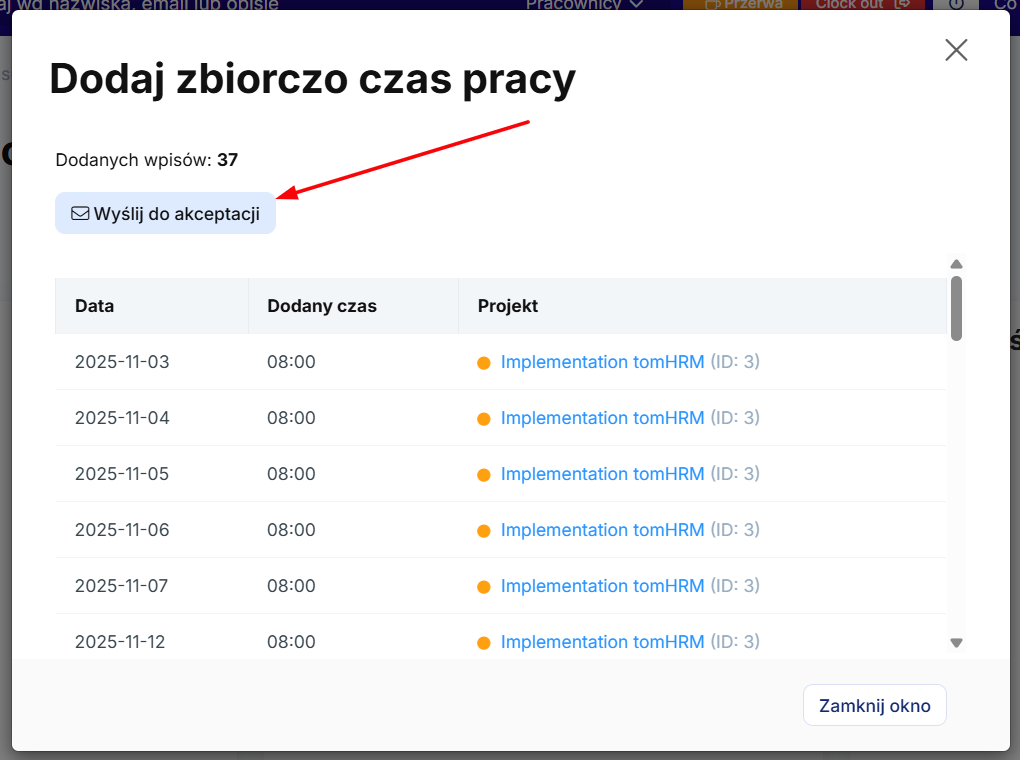This screenshot has width=1020, height=760.
Task: Click the scrollbar down arrow in the table
Action: (x=956, y=643)
